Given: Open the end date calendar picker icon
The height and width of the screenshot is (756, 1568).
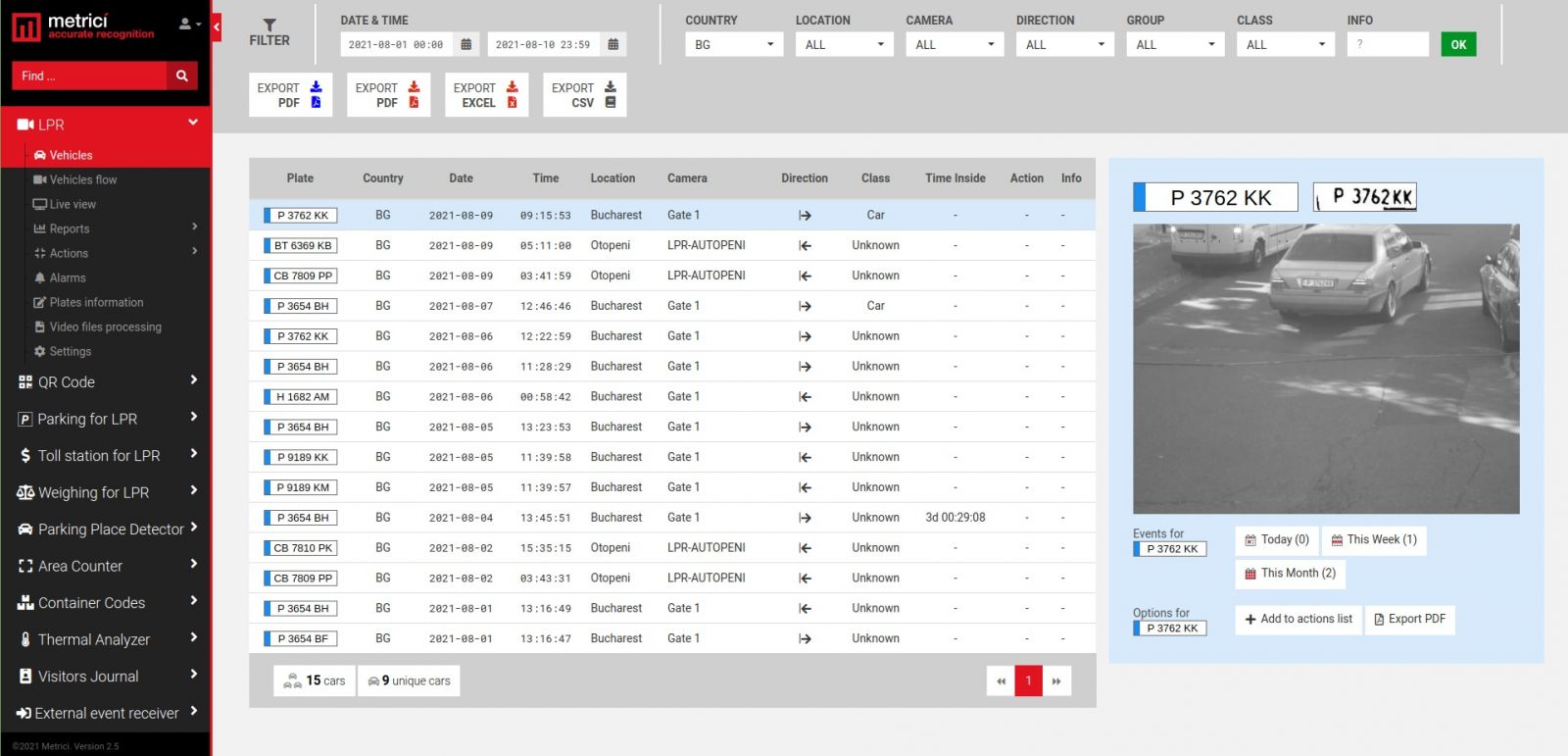Looking at the screenshot, I should pyautogui.click(x=613, y=44).
